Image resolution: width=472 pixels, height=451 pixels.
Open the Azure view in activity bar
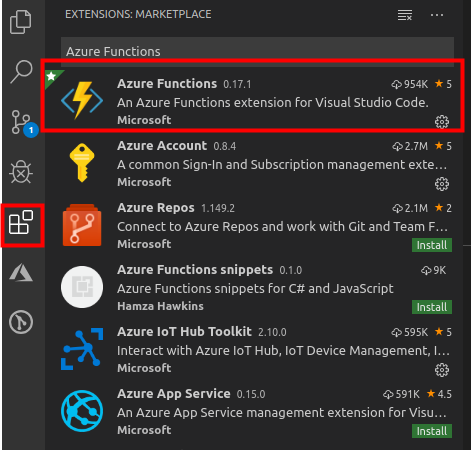tap(21, 272)
